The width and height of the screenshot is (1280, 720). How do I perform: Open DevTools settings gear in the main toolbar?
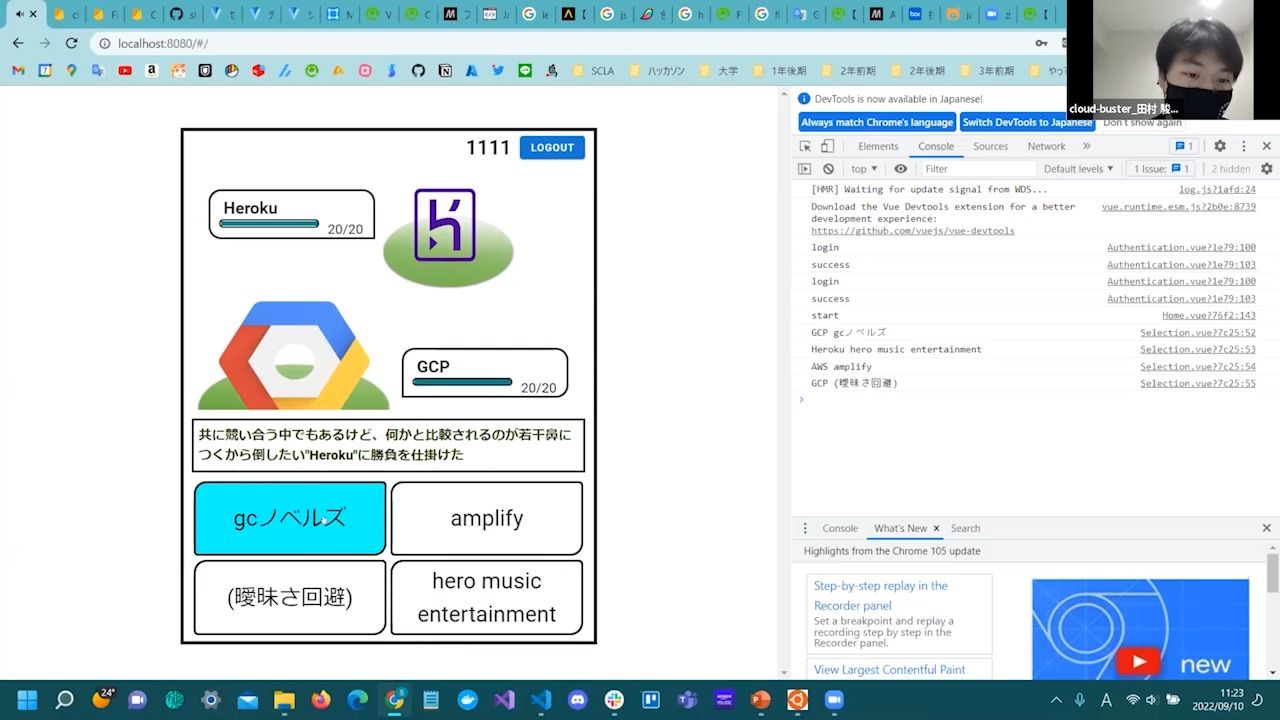point(1220,146)
